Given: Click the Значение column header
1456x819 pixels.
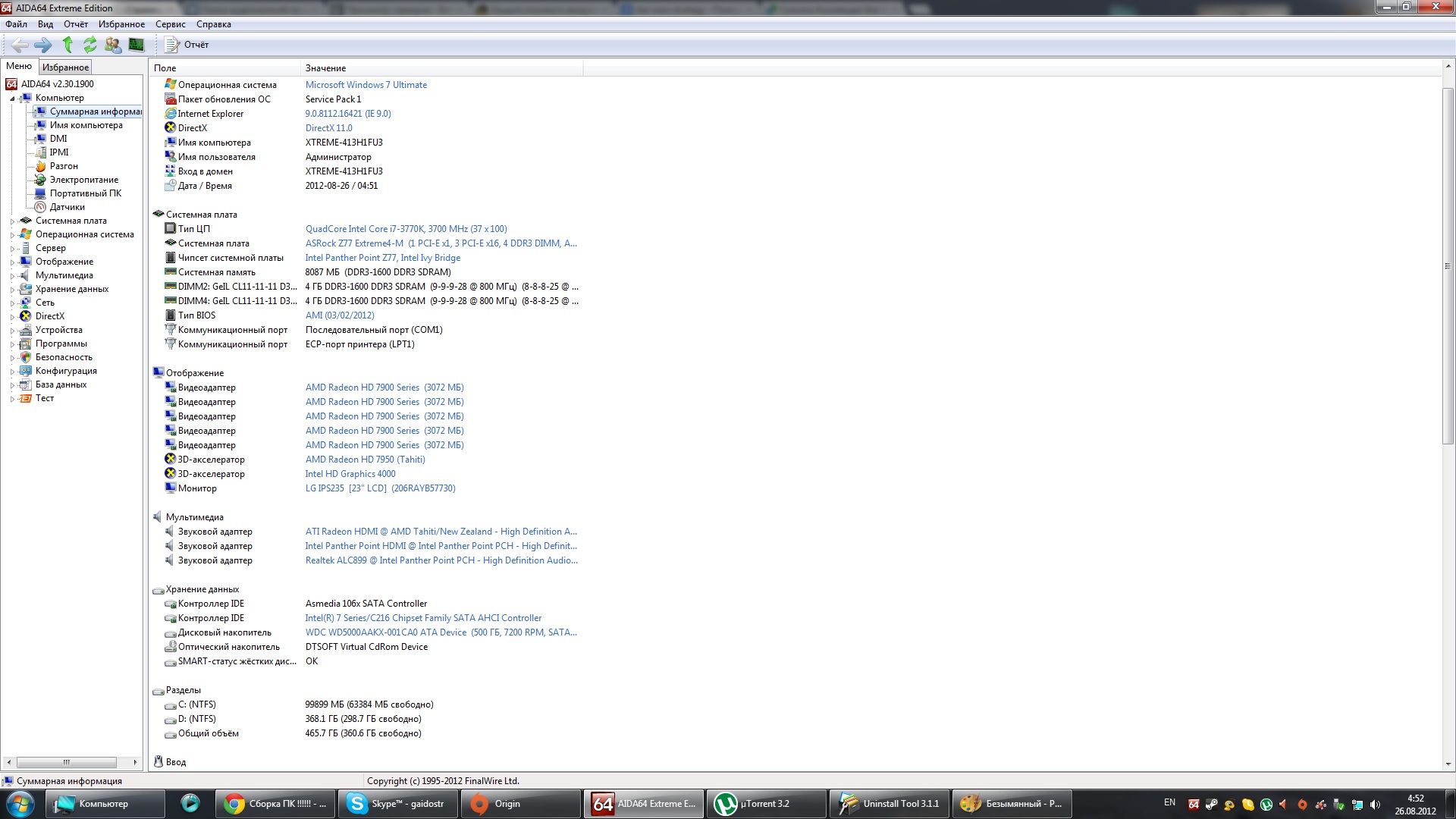Looking at the screenshot, I should pos(442,68).
